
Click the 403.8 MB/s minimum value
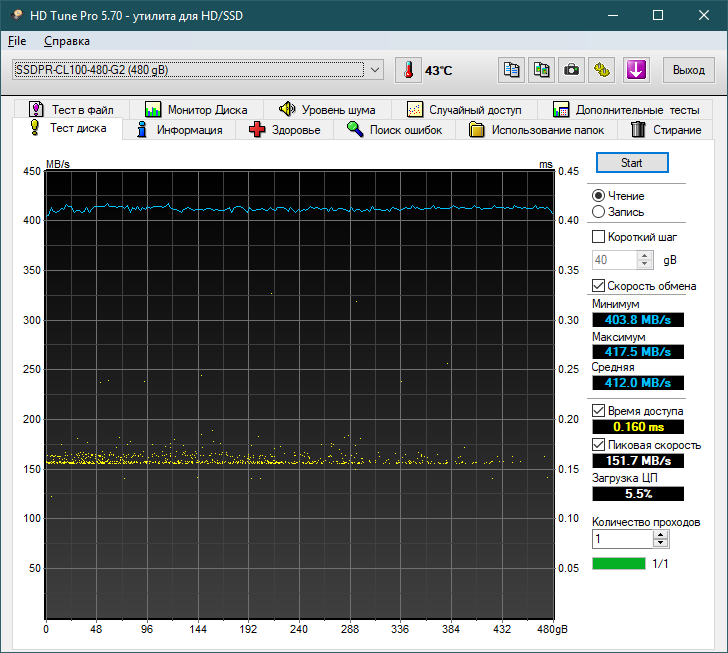click(638, 320)
